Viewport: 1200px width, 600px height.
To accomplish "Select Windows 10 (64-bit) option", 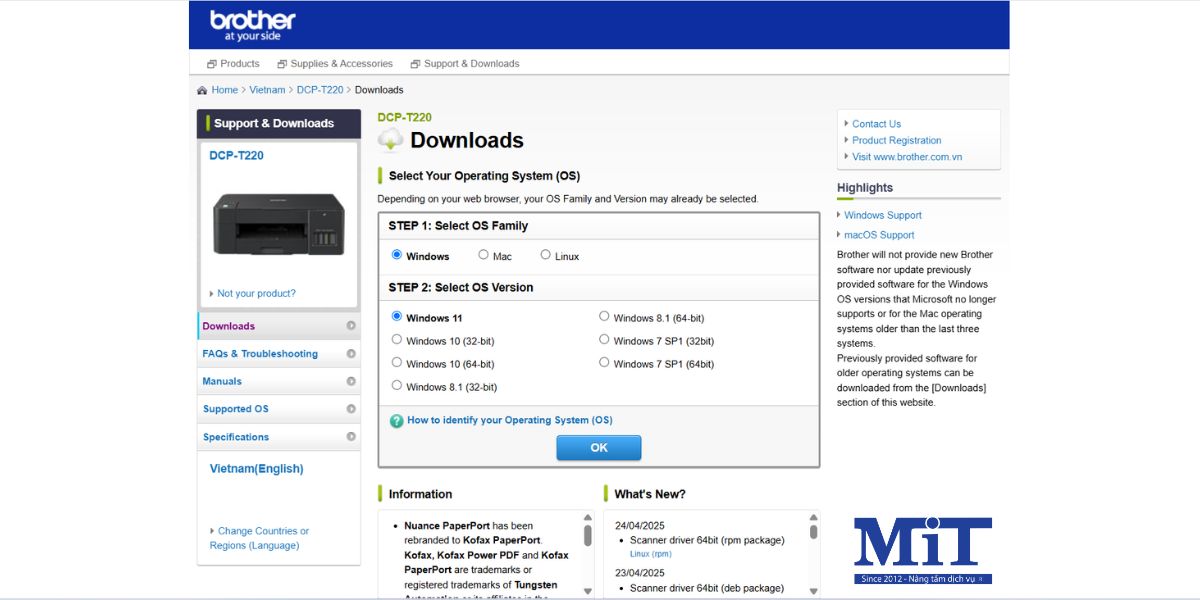I will click(x=397, y=362).
